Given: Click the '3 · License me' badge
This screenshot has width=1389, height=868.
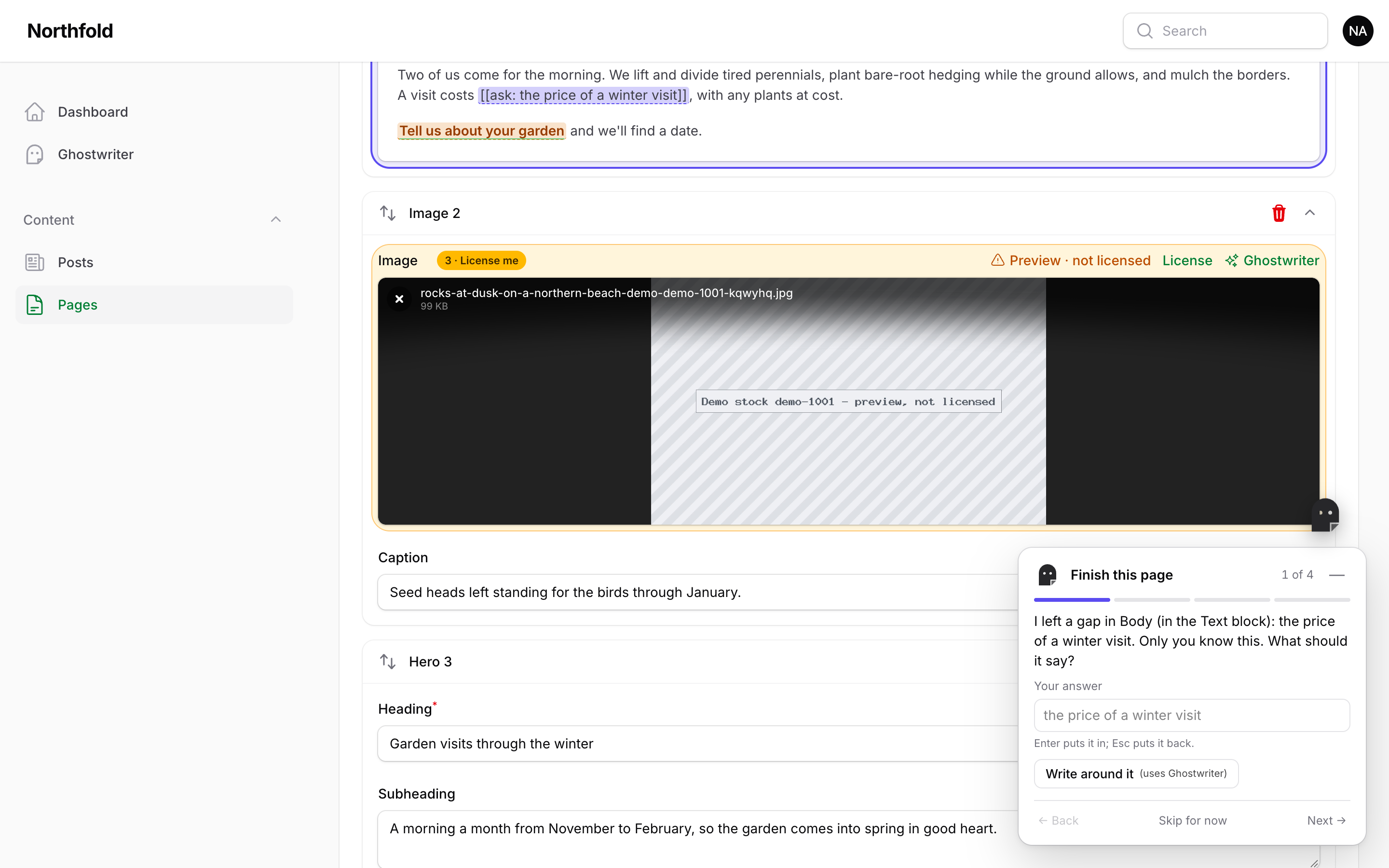Looking at the screenshot, I should [481, 260].
